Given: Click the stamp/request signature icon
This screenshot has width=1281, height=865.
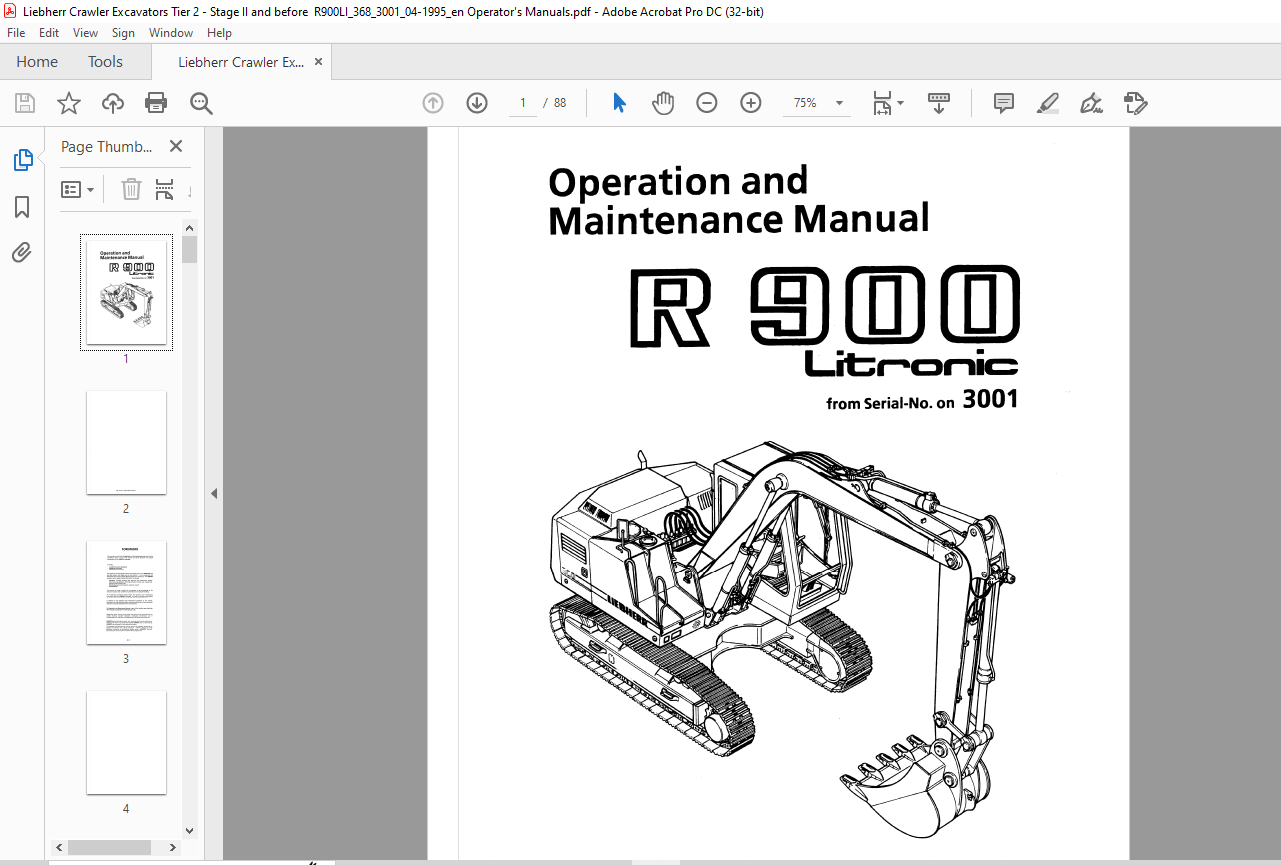Looking at the screenshot, I should click(x=1136, y=103).
